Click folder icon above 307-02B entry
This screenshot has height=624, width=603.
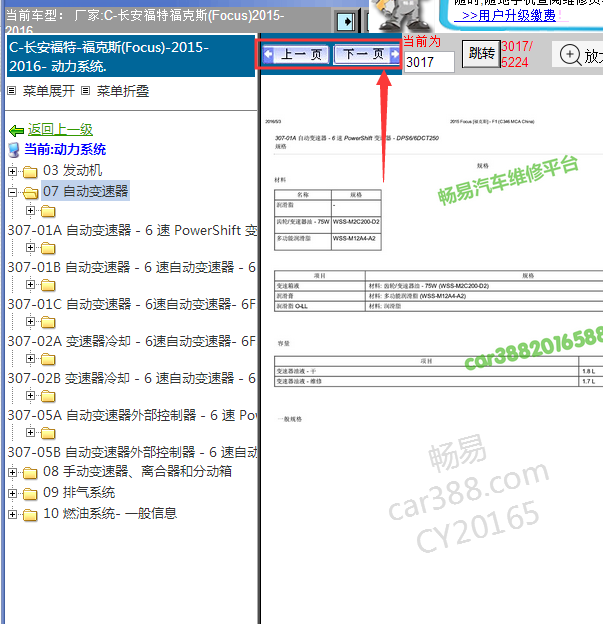[48, 359]
